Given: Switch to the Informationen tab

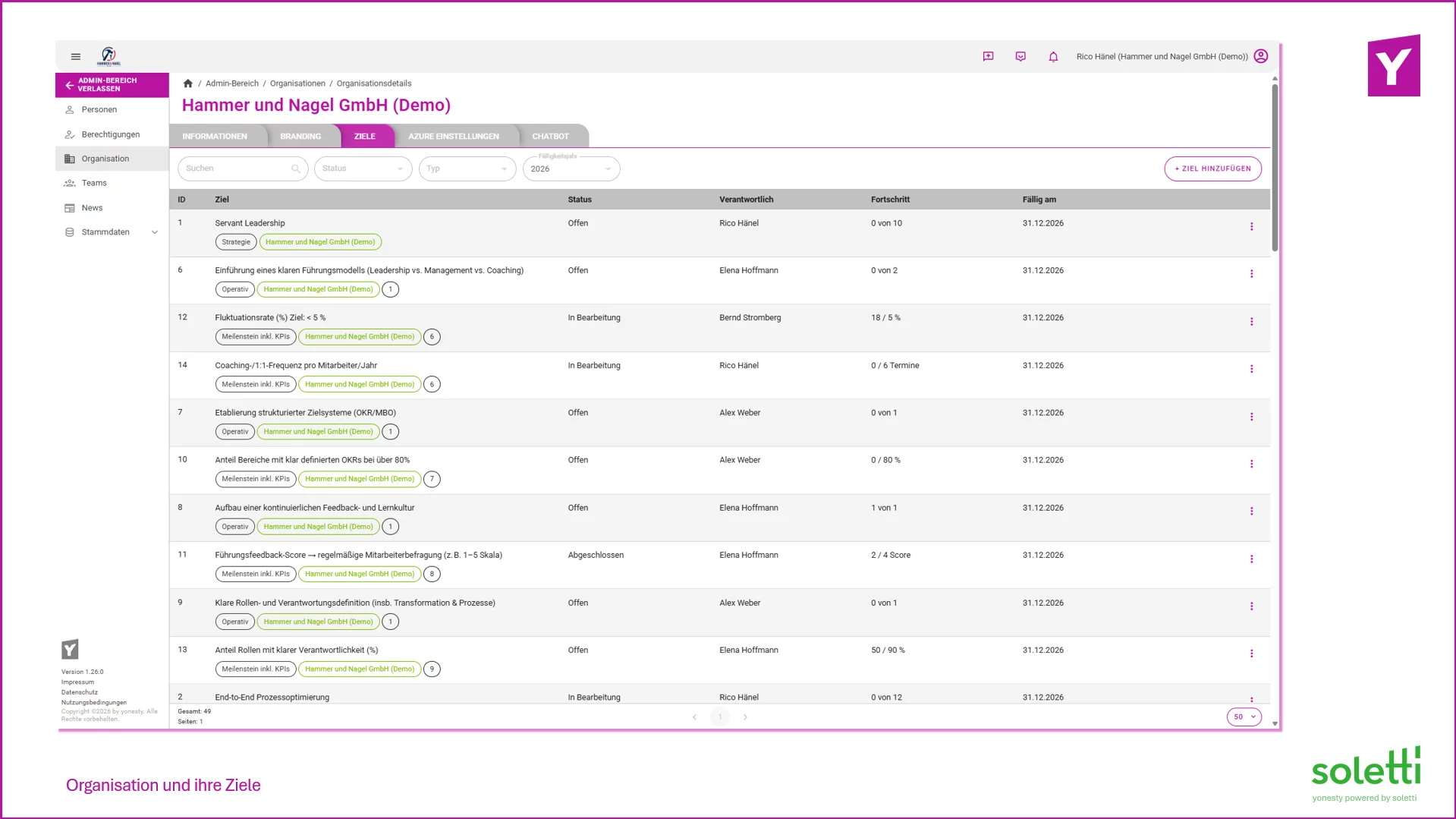Looking at the screenshot, I should tap(215, 137).
